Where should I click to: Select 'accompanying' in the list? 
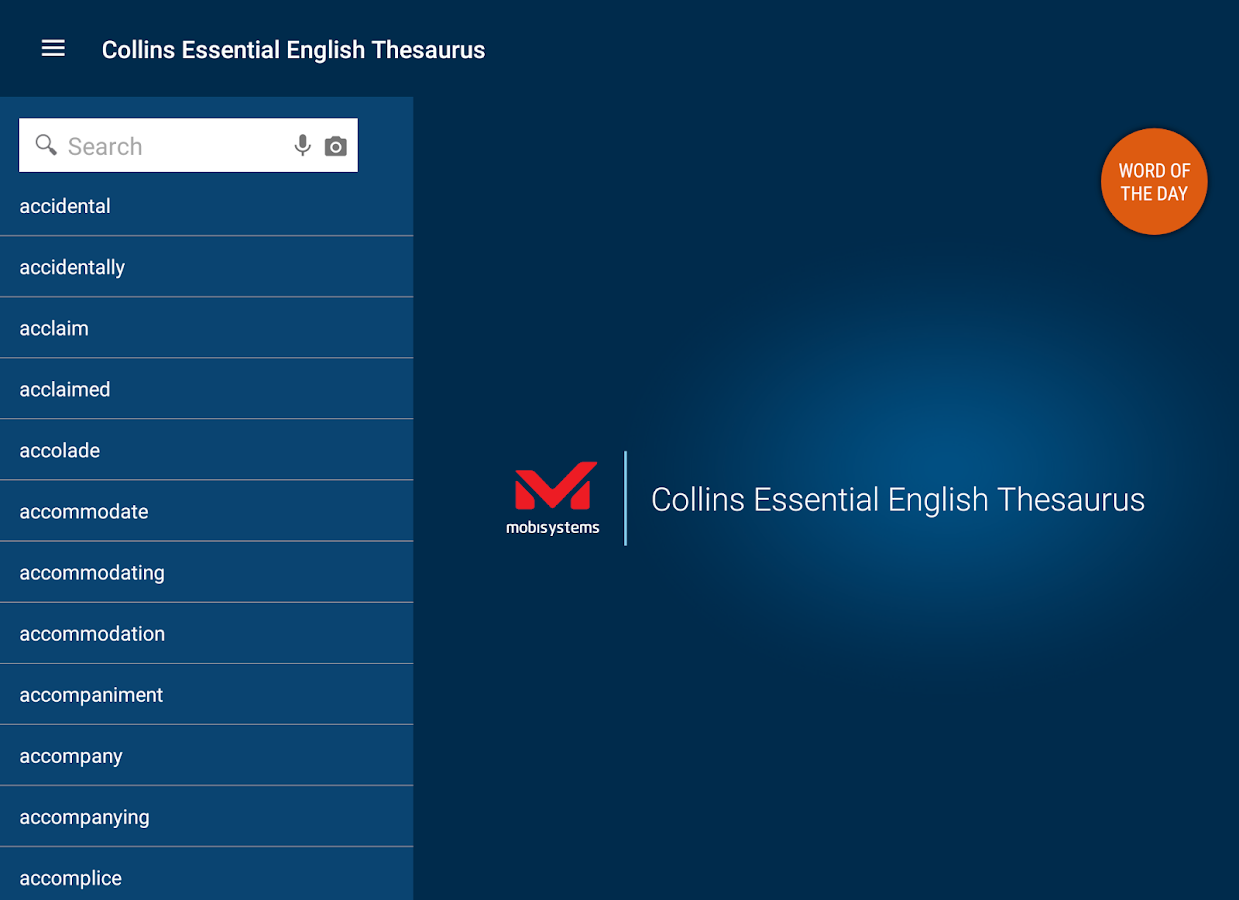206,816
